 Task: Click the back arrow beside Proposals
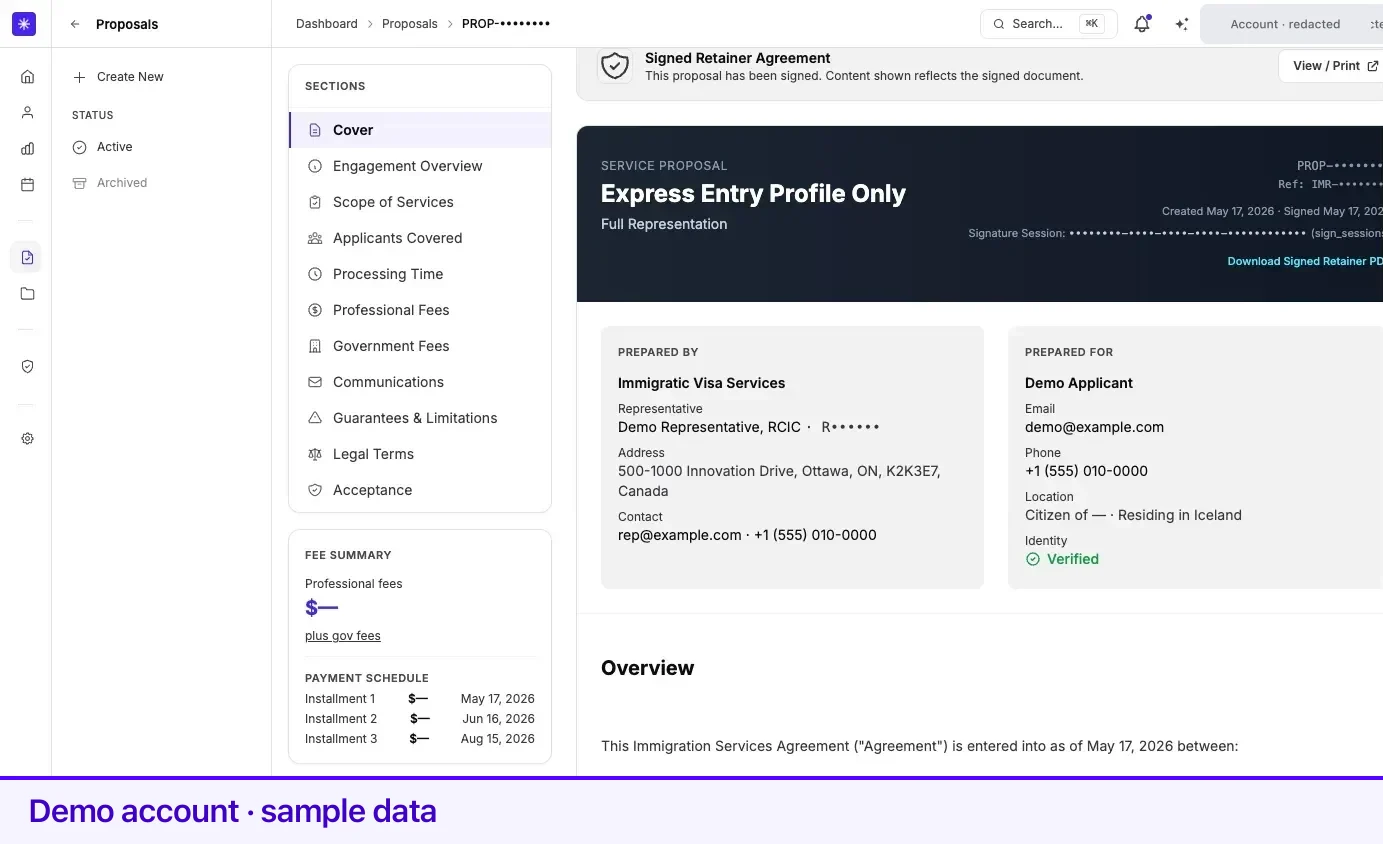(x=75, y=24)
